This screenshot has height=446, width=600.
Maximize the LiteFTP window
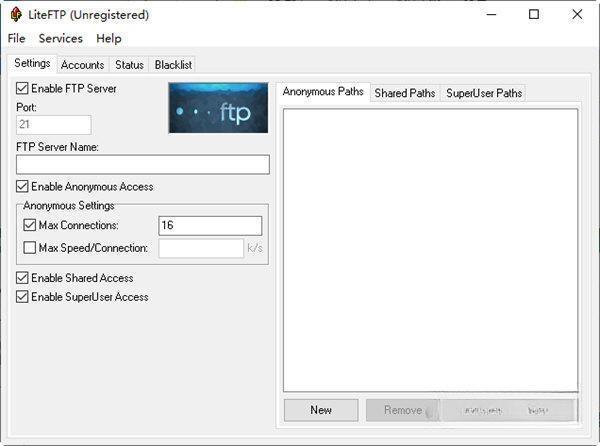(x=534, y=15)
